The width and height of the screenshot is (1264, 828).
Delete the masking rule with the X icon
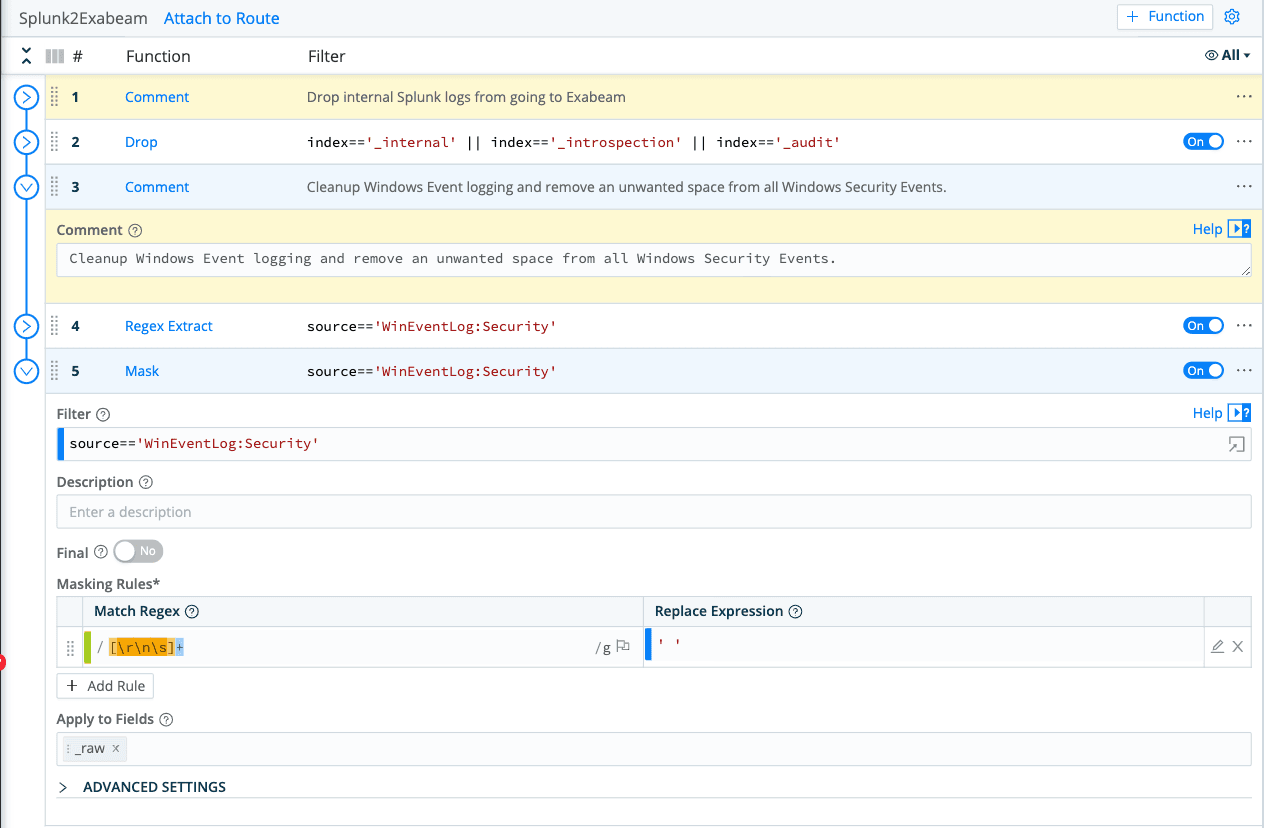click(x=1238, y=646)
